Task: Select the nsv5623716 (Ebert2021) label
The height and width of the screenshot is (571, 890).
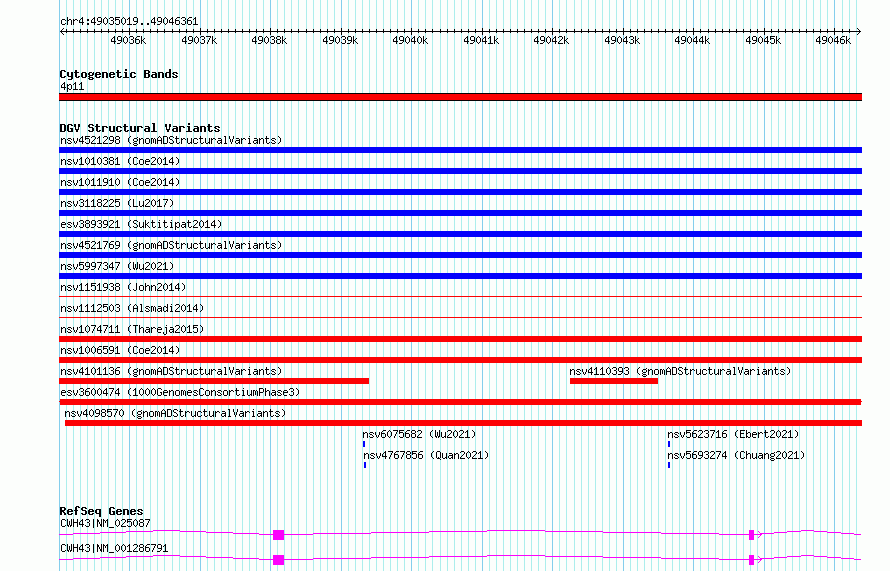Action: [x=733, y=434]
